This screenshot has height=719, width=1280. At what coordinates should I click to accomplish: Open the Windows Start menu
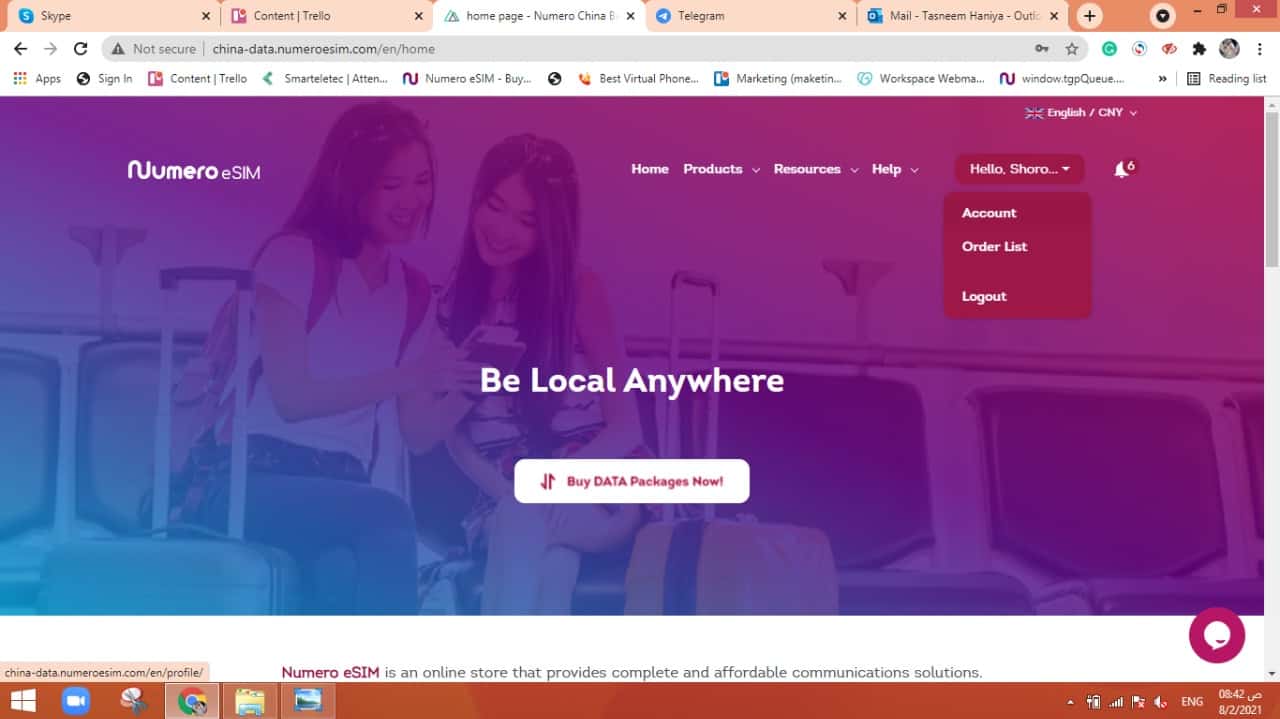coord(22,701)
